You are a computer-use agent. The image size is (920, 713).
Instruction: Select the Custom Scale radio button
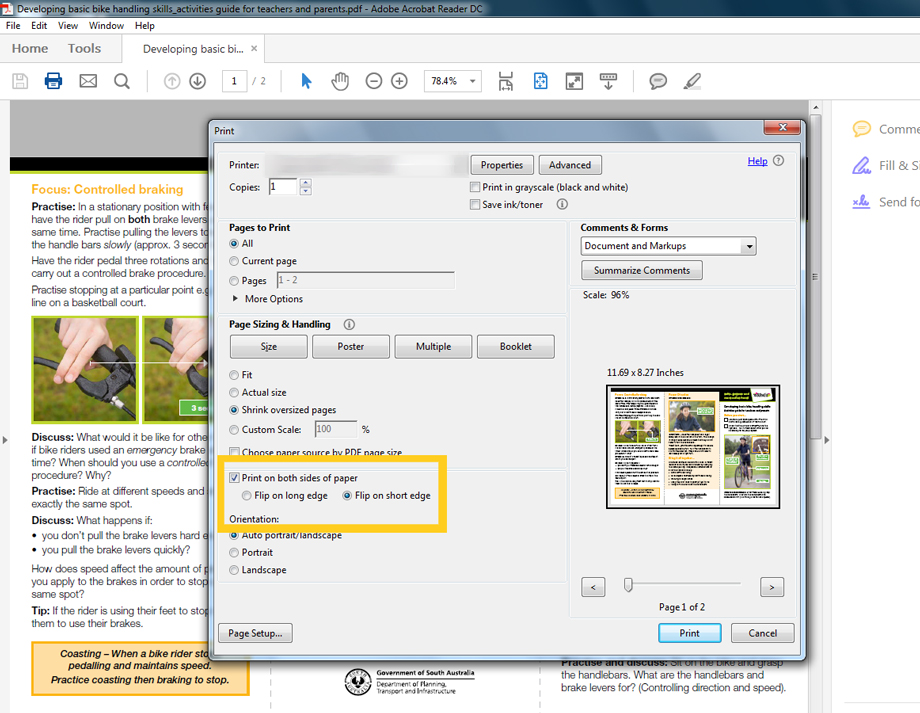pos(234,430)
